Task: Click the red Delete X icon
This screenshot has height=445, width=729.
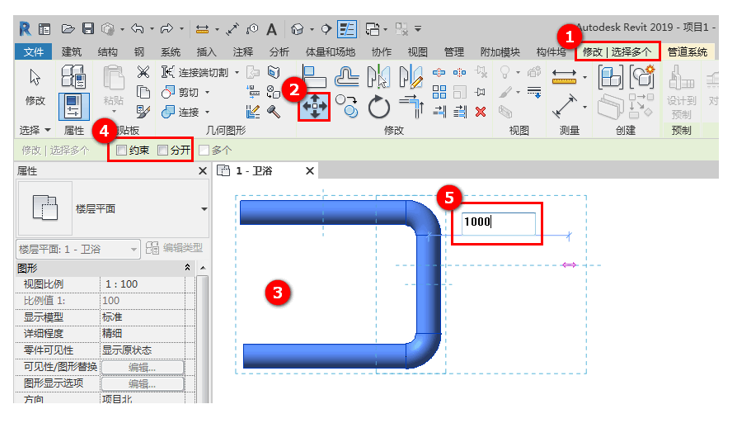Action: click(x=481, y=111)
